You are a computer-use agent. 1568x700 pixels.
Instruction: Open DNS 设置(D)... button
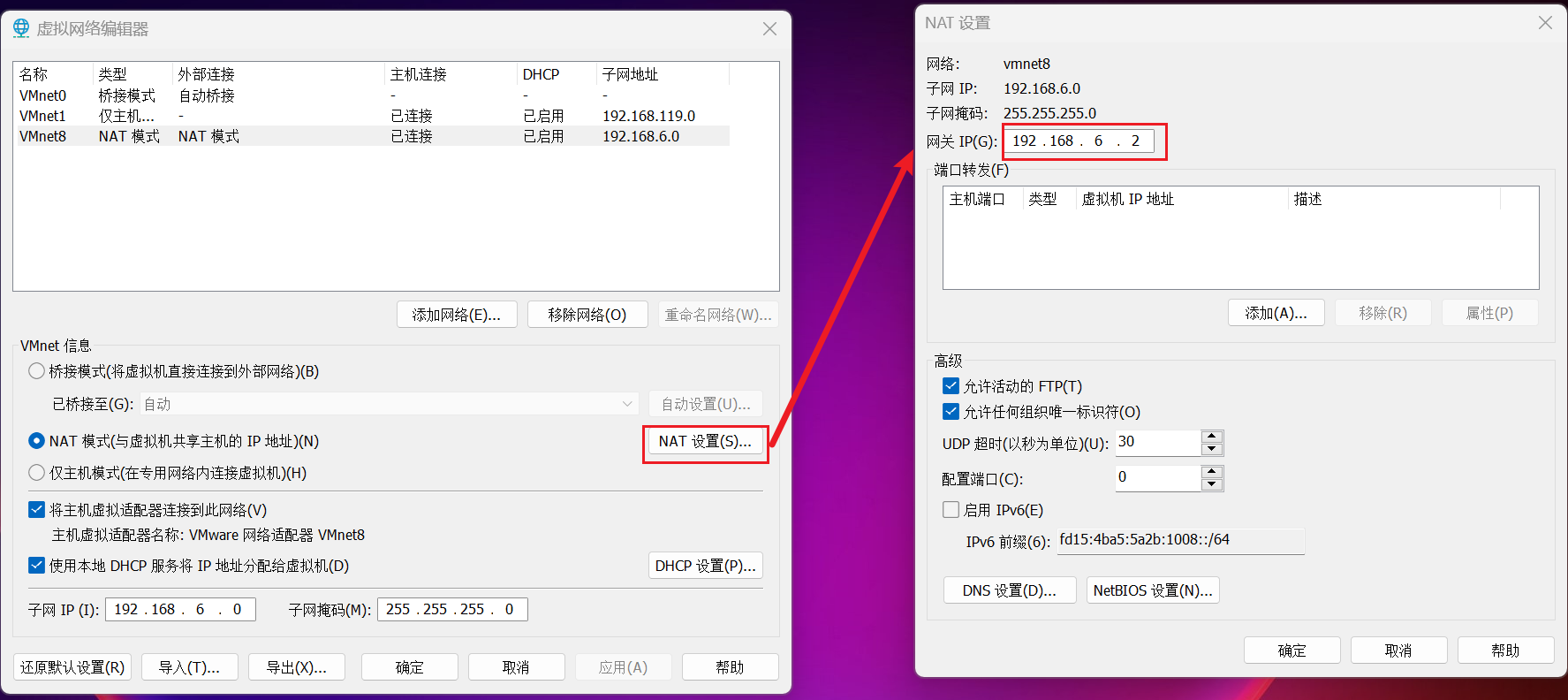pyautogui.click(x=1010, y=590)
